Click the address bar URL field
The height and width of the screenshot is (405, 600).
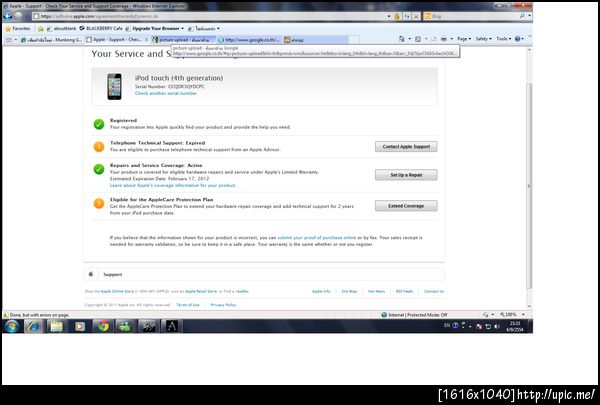pos(209,16)
